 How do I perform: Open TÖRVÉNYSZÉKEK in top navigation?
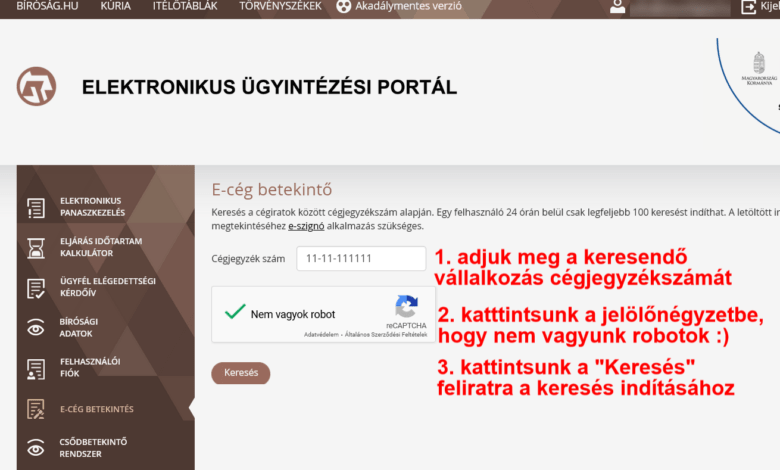pyautogui.click(x=281, y=6)
